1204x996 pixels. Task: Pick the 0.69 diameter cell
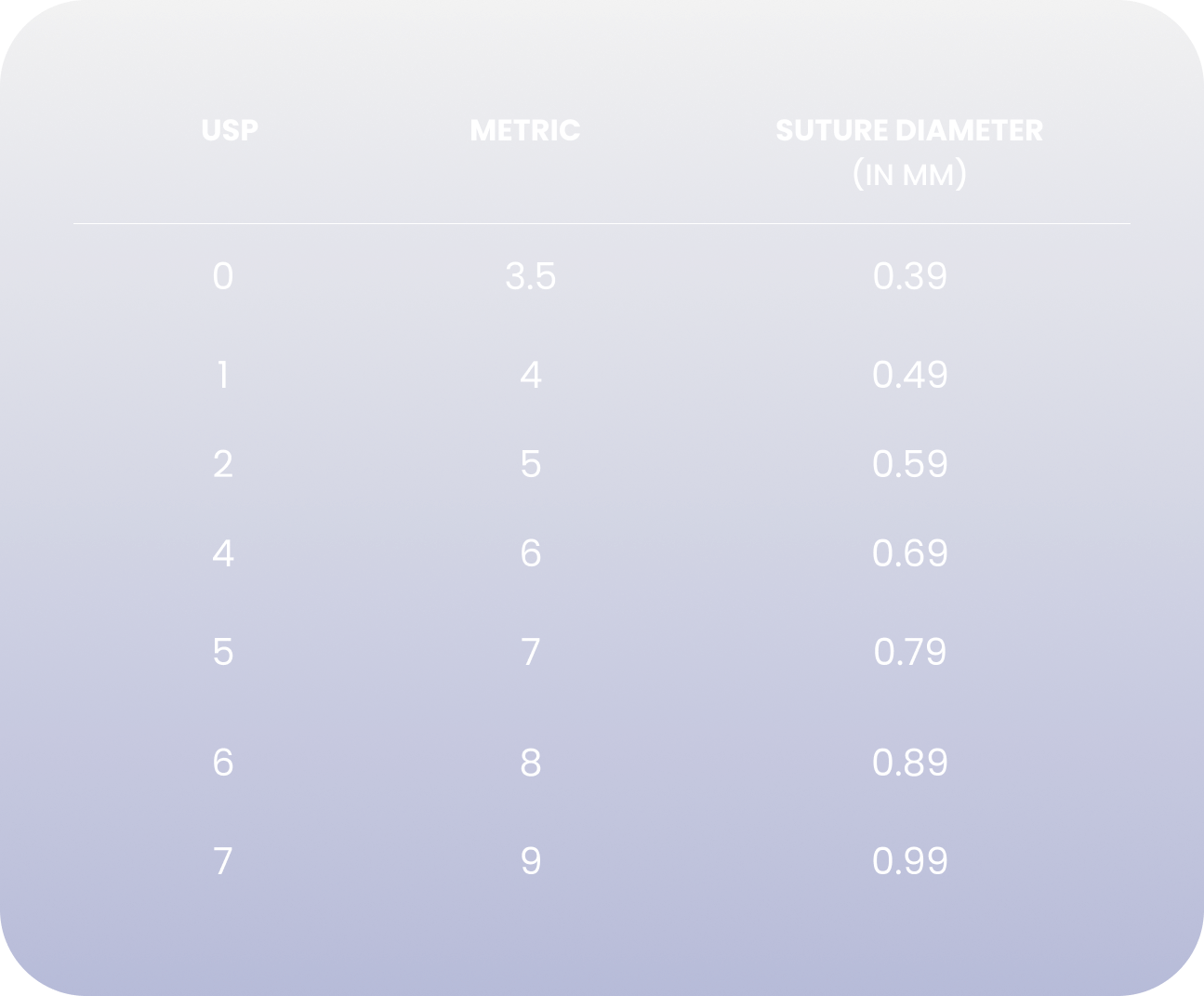(909, 553)
